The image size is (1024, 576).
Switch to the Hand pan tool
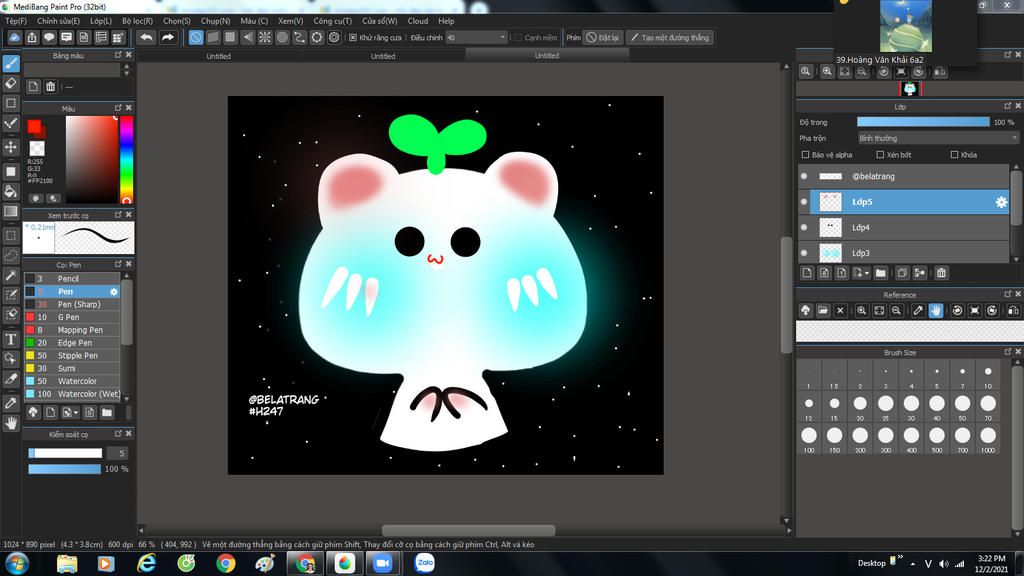11,423
